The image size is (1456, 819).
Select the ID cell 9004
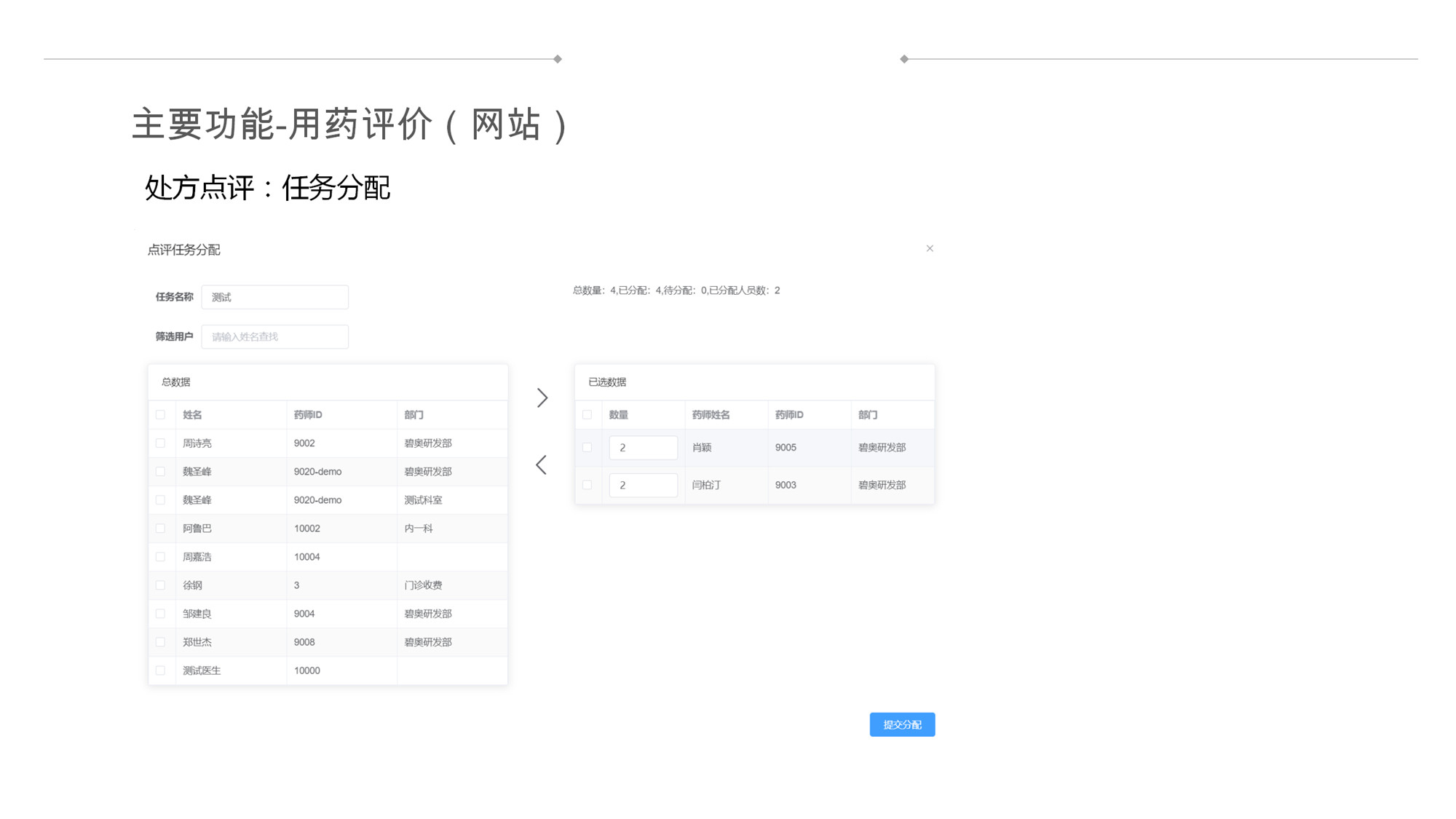[304, 614]
